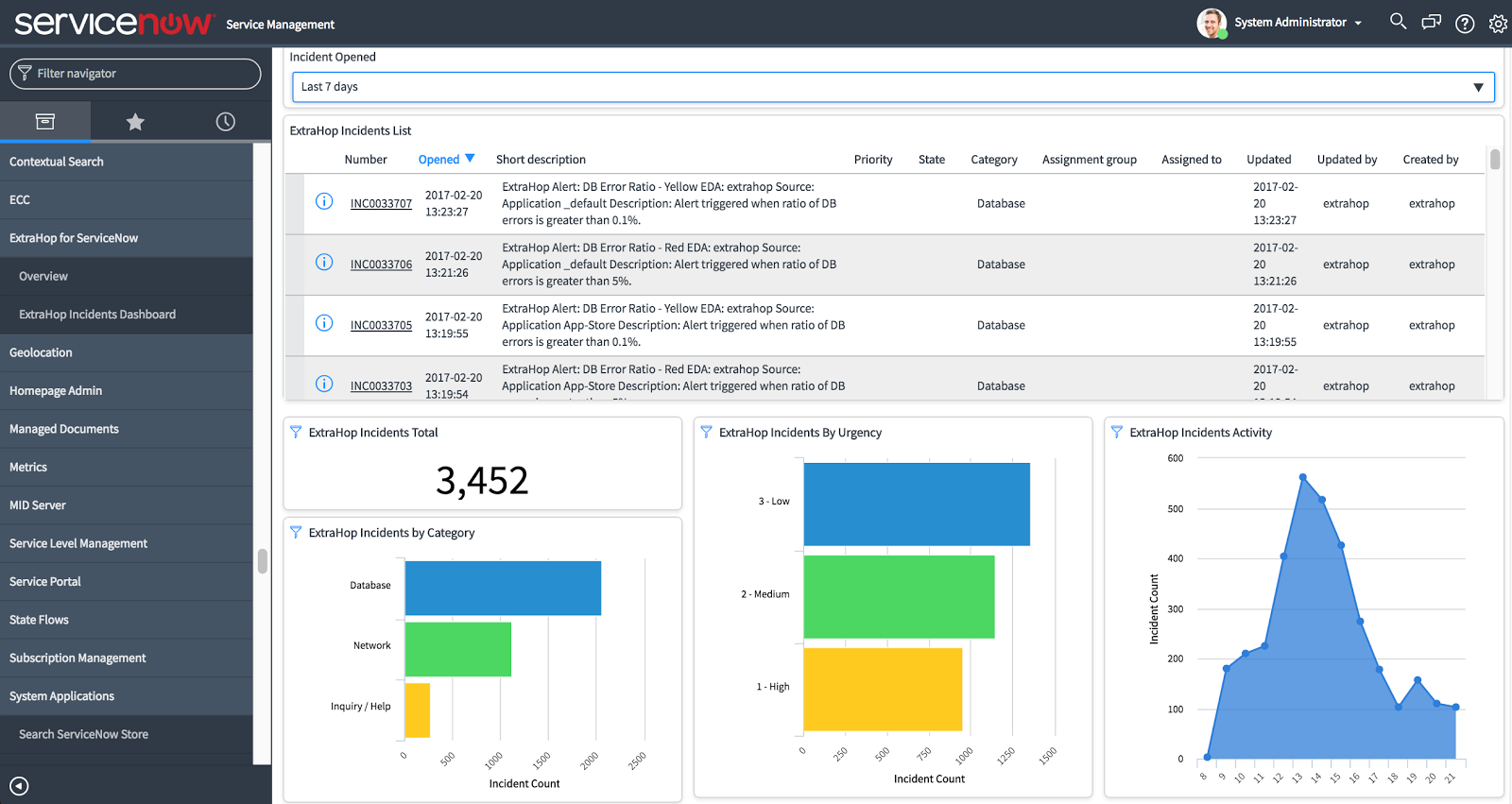Switch to History clock tab
This screenshot has width=1512, height=804.
225,121
